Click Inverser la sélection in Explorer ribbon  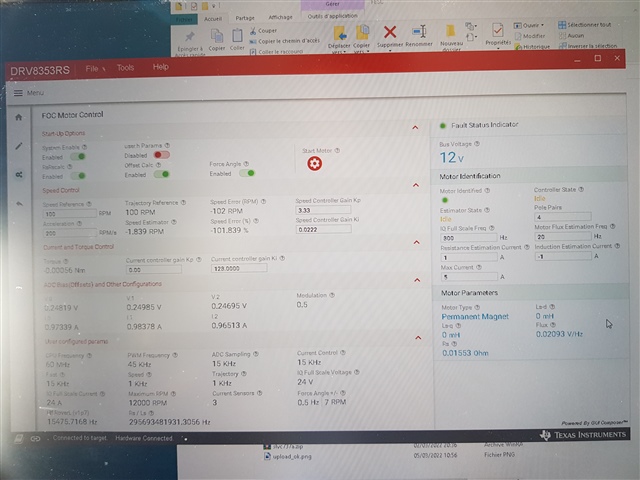tap(588, 46)
